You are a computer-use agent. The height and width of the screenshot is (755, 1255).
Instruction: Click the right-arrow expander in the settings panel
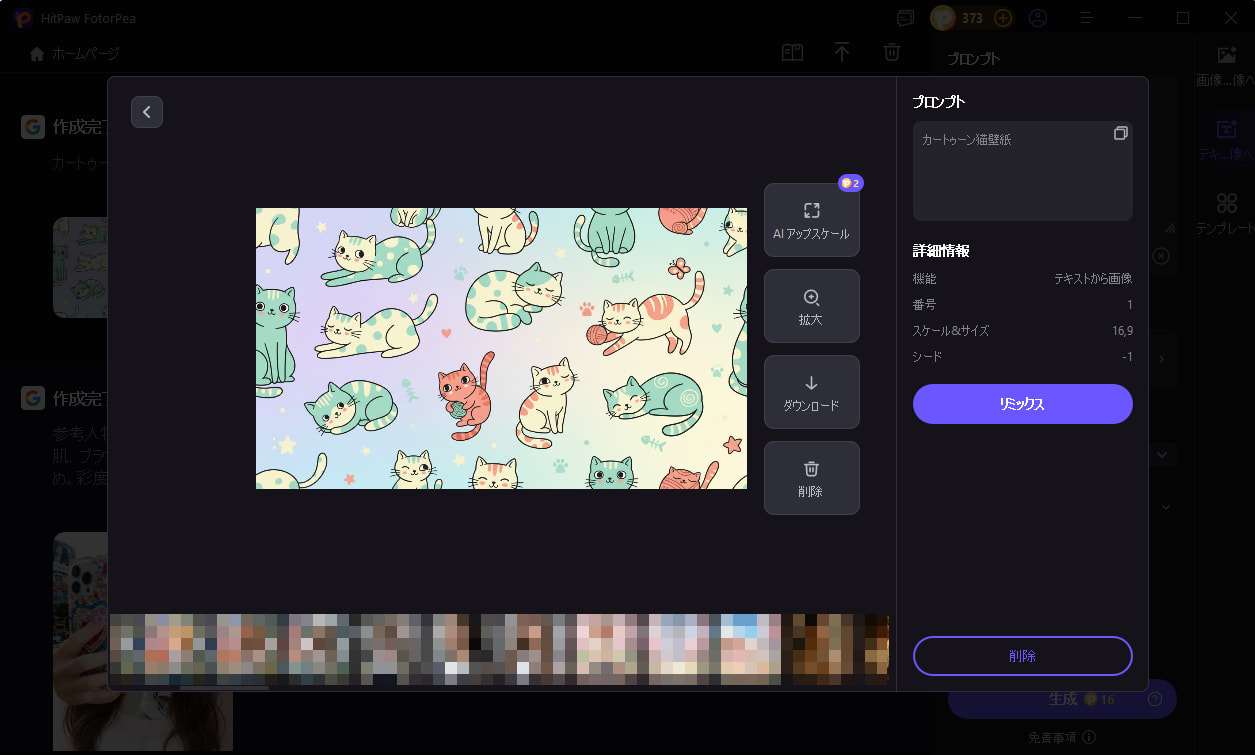(1161, 358)
